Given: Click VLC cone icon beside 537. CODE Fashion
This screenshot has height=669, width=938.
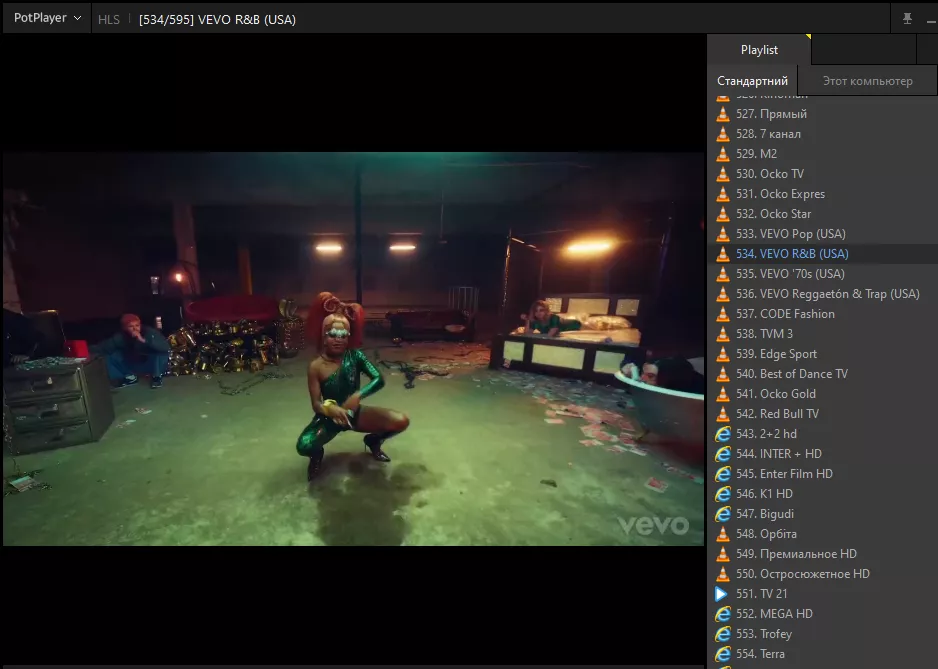Looking at the screenshot, I should click(x=723, y=314).
